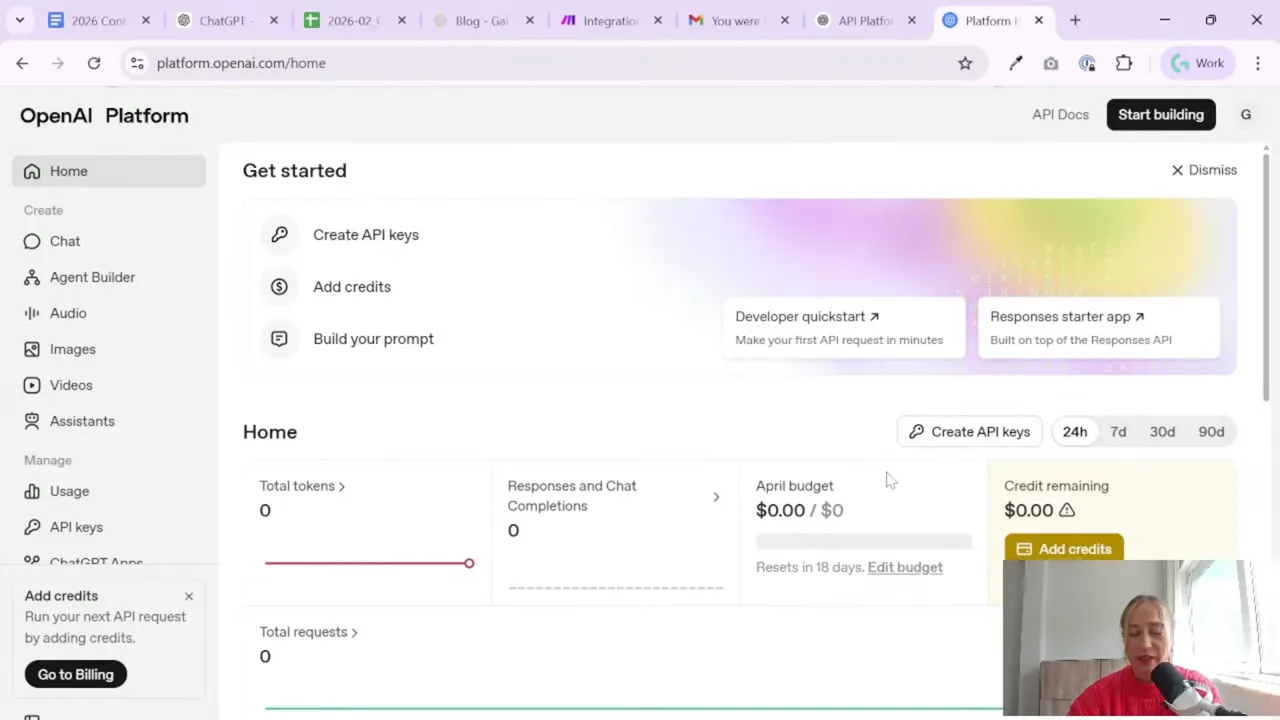Expand Responses and Chat Completions chevron
Image resolution: width=1280 pixels, height=720 pixels.
click(x=716, y=497)
